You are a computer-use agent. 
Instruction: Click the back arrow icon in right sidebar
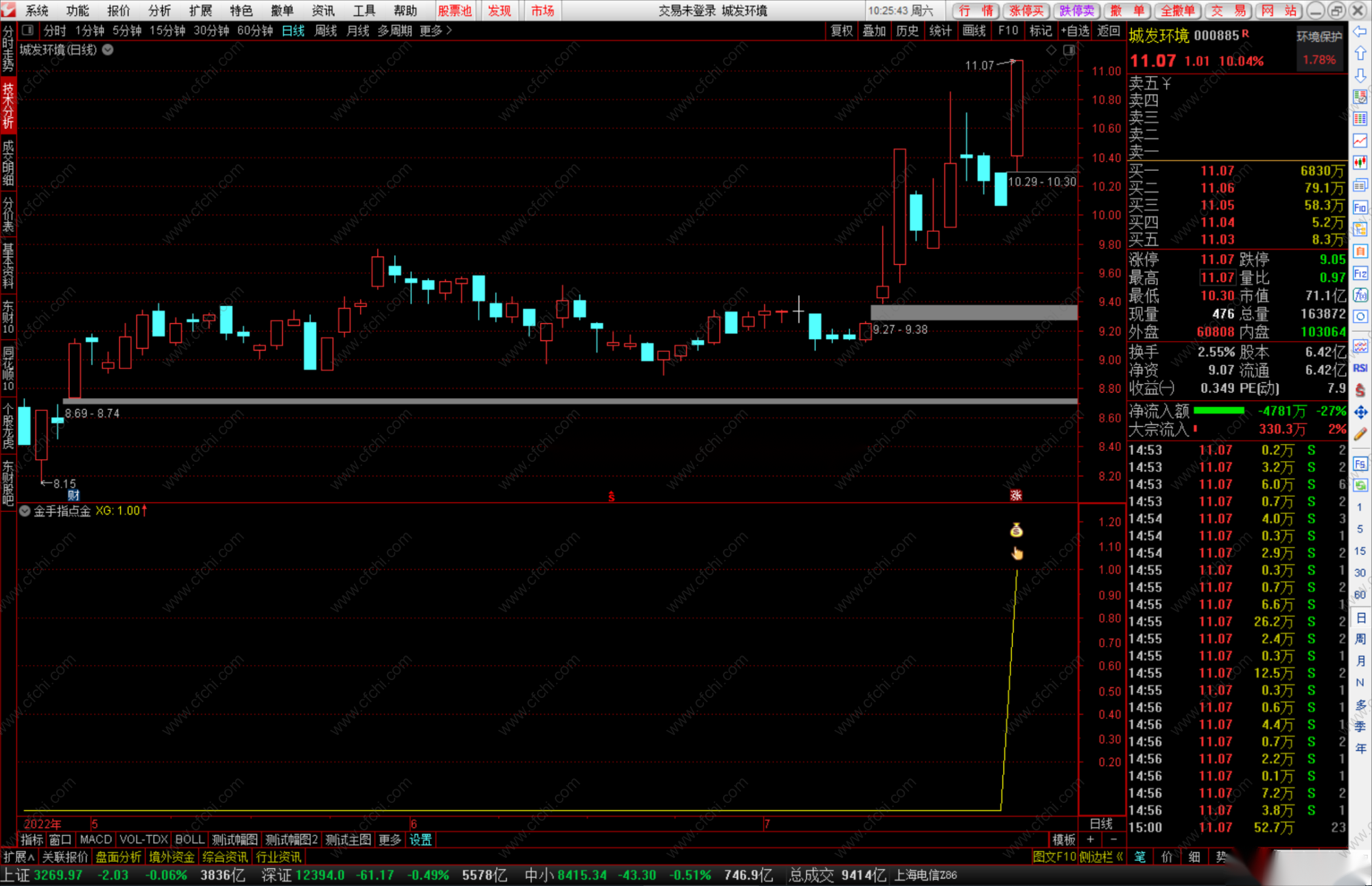pos(1360,32)
